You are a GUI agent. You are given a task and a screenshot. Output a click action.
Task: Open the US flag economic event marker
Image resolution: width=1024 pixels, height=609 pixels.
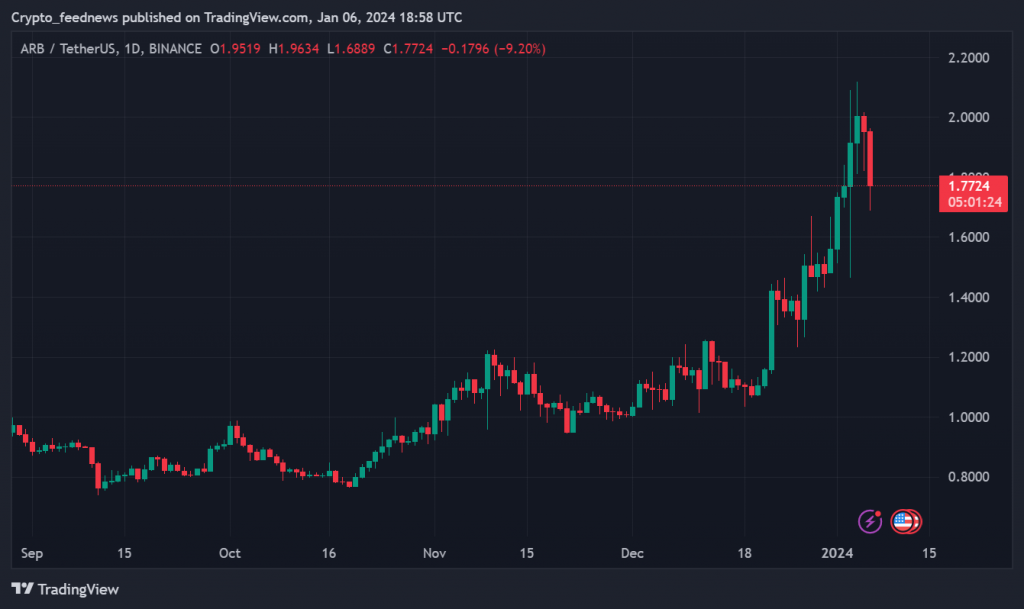point(903,521)
